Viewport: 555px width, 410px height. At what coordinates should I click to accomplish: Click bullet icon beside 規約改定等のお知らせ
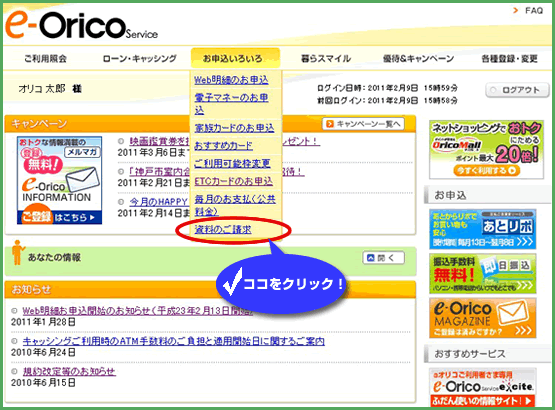click(14, 371)
